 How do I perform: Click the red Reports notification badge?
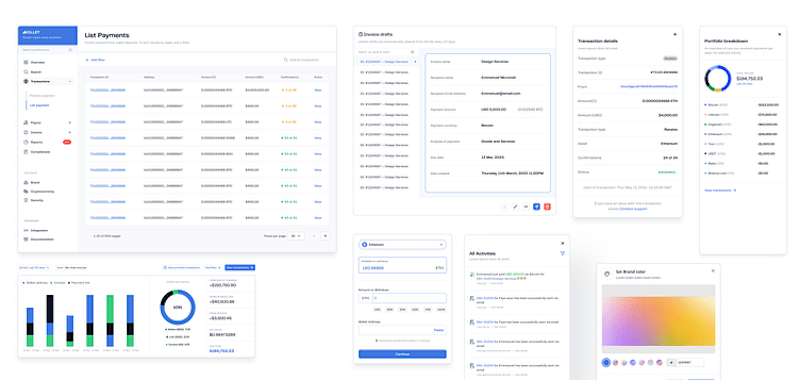coord(67,142)
